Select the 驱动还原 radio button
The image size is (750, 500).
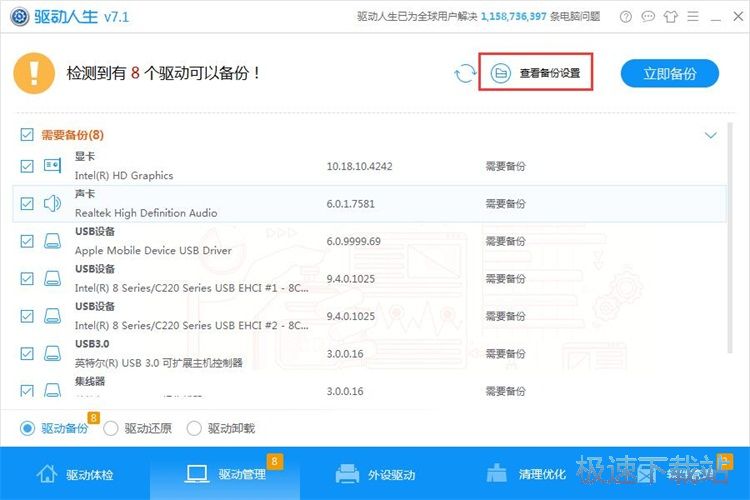(110, 428)
